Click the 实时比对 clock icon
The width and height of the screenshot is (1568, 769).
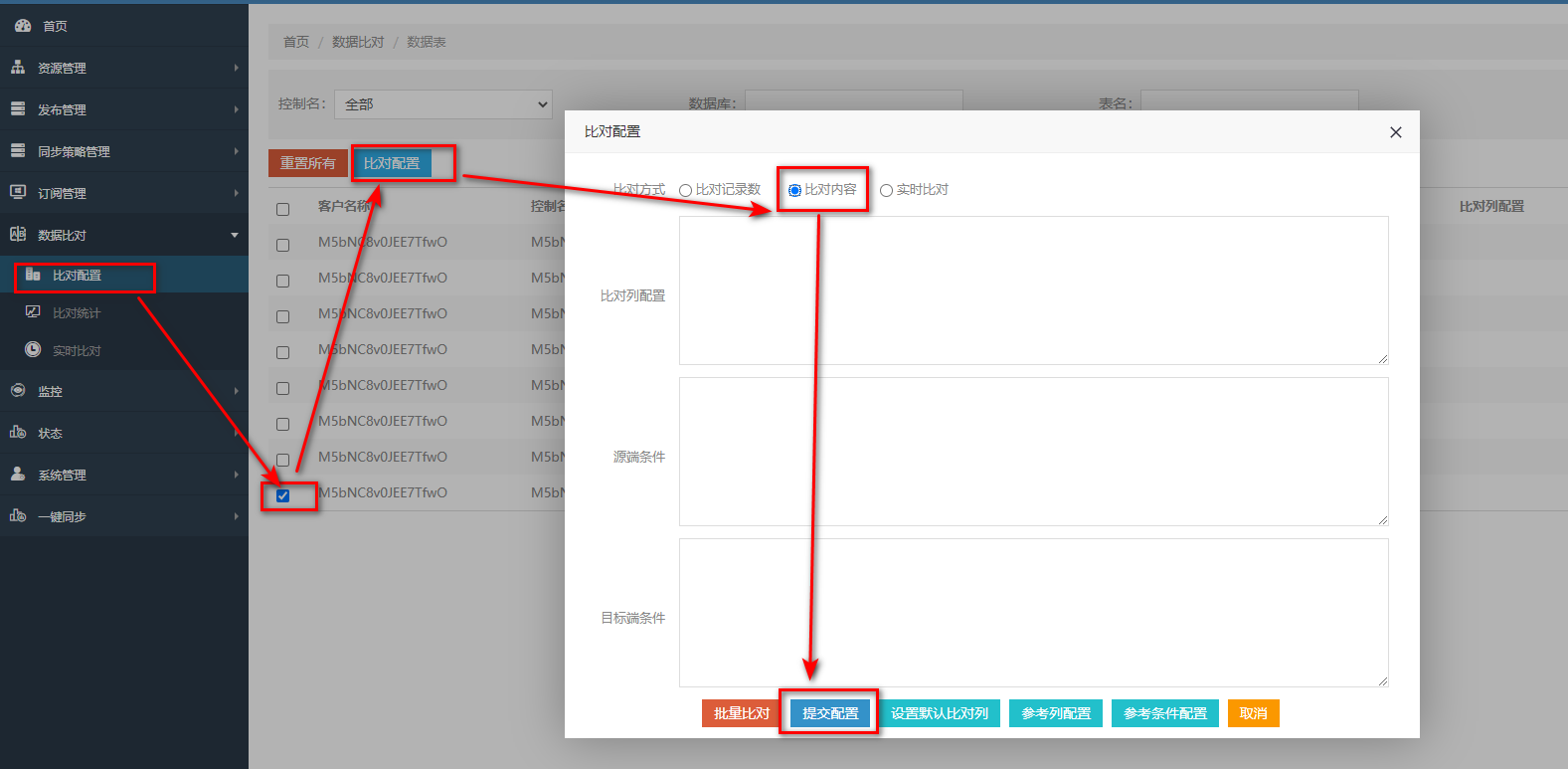[x=33, y=350]
